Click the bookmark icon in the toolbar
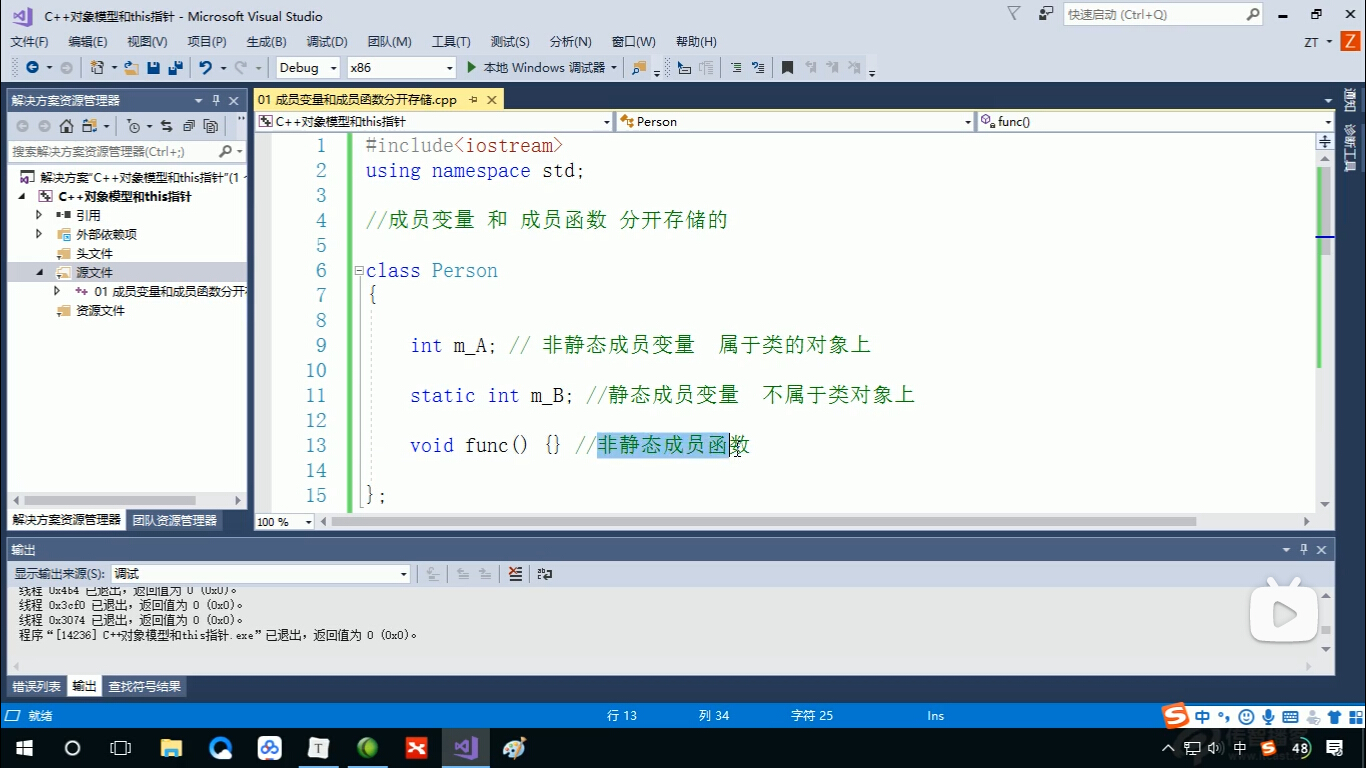 click(788, 68)
